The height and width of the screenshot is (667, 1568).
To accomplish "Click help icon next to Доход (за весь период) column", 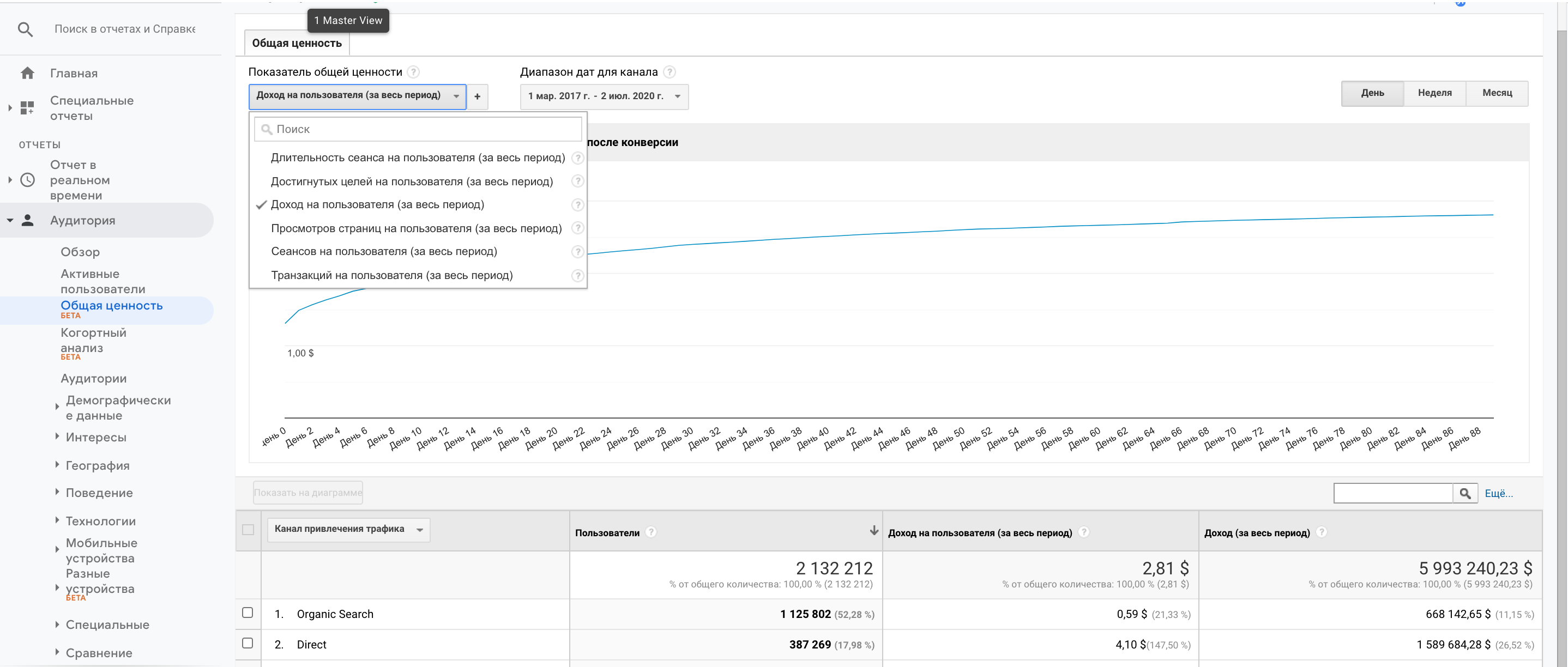I will tap(1321, 532).
